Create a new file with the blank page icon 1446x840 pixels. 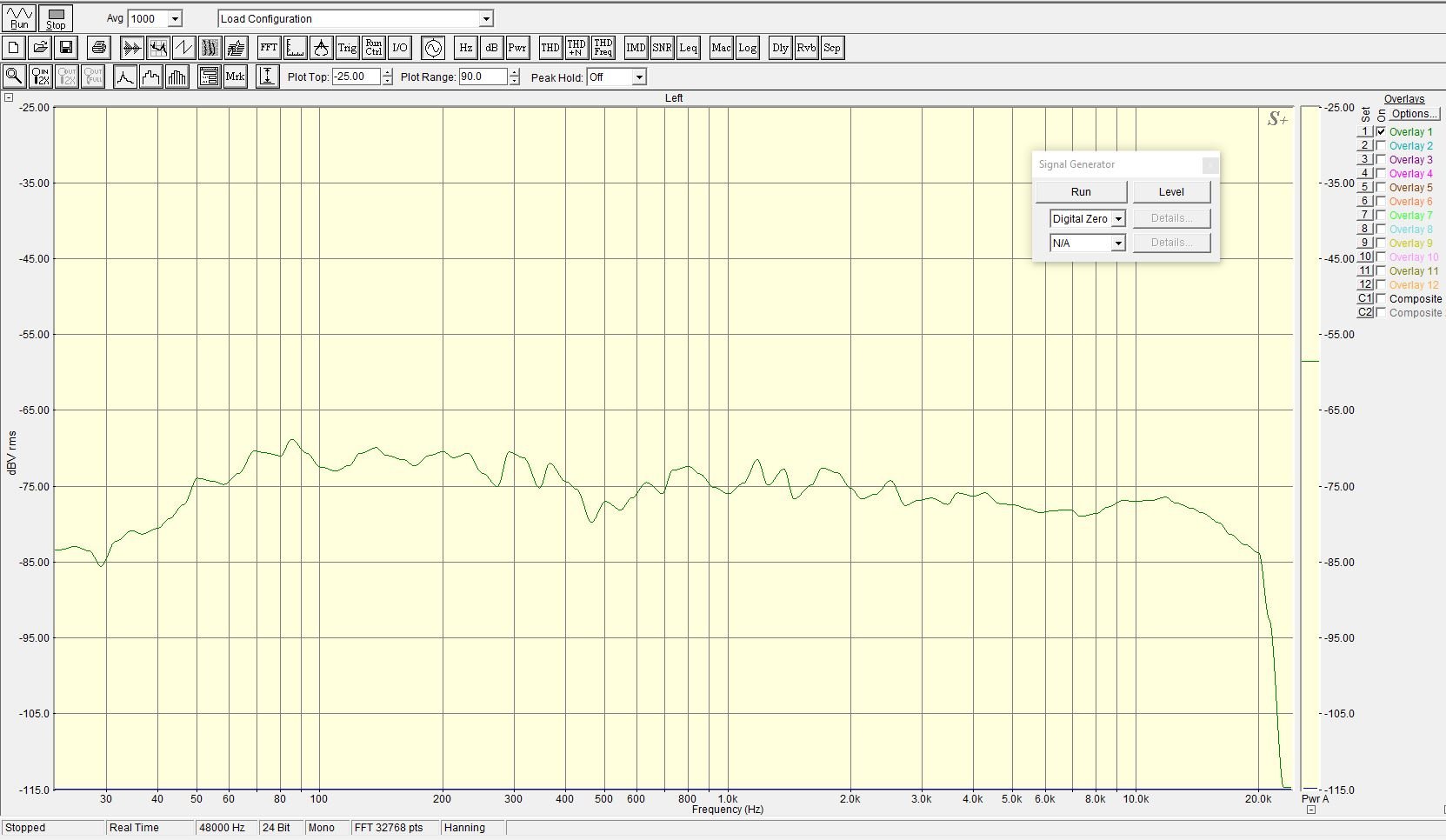click(x=14, y=48)
